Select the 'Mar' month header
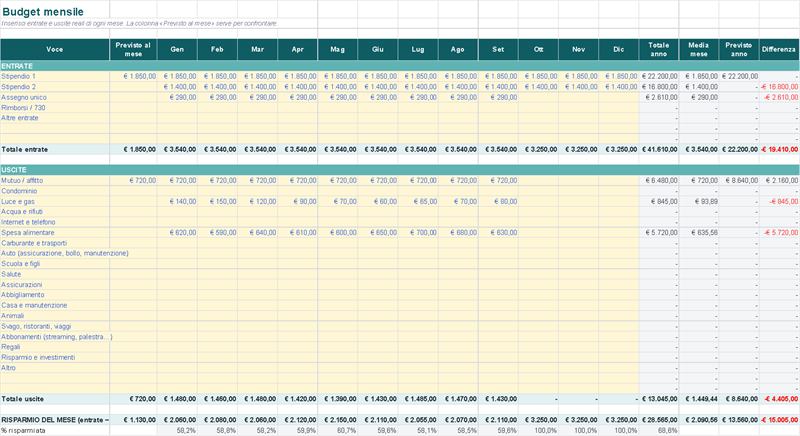 click(258, 49)
